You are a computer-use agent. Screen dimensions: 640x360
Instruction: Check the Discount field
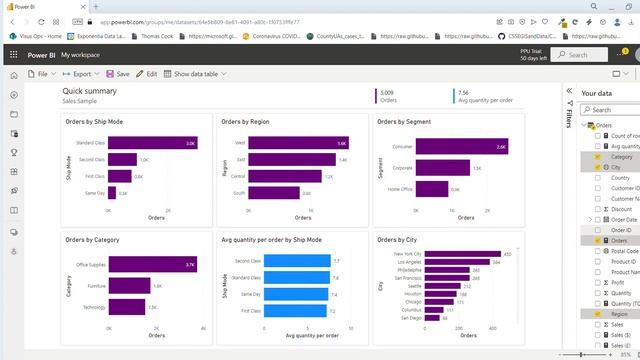coord(598,209)
